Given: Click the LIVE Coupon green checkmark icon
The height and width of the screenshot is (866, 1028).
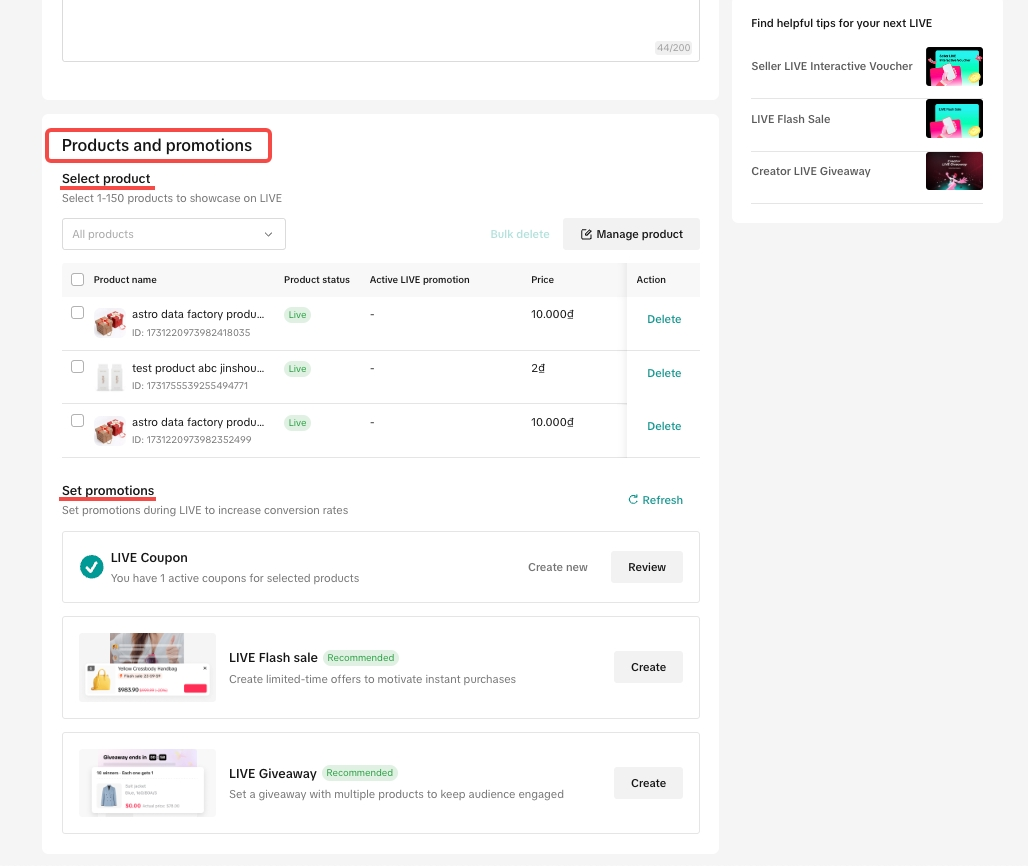Looking at the screenshot, I should (x=92, y=567).
